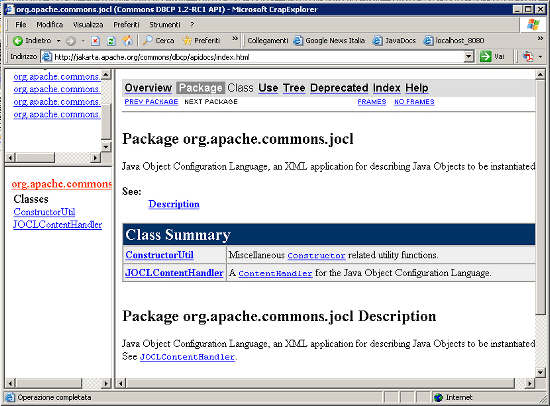This screenshot has height=406, width=550.
Task: Click the page icon beside the address URL
Action: pos(47,57)
